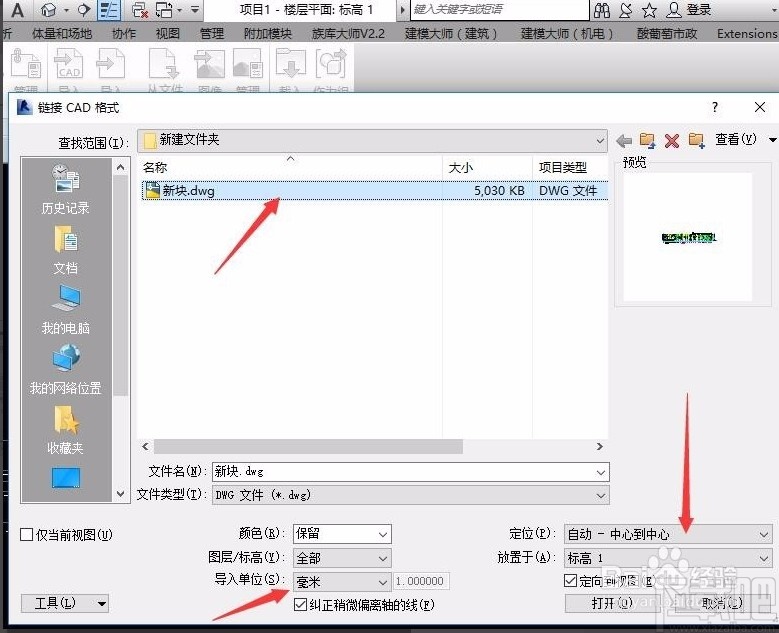Click the favorites star icon in title bar

pos(649,9)
